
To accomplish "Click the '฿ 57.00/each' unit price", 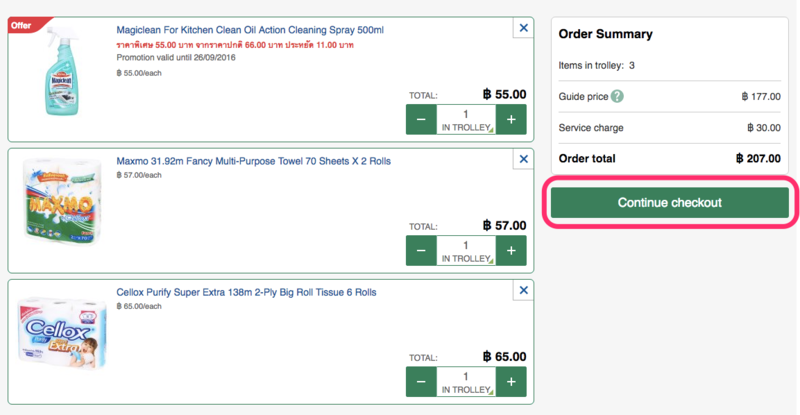I will click(x=139, y=175).
